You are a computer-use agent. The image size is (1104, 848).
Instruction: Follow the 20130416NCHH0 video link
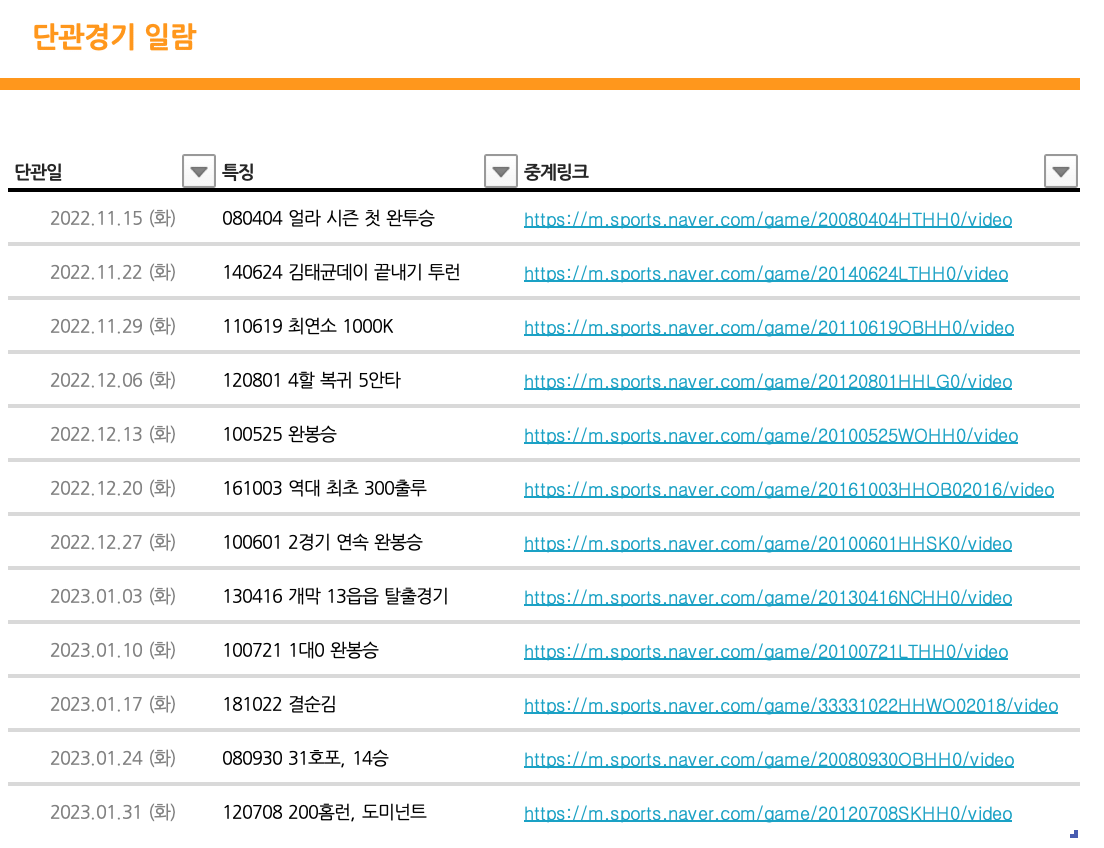[x=767, y=597]
